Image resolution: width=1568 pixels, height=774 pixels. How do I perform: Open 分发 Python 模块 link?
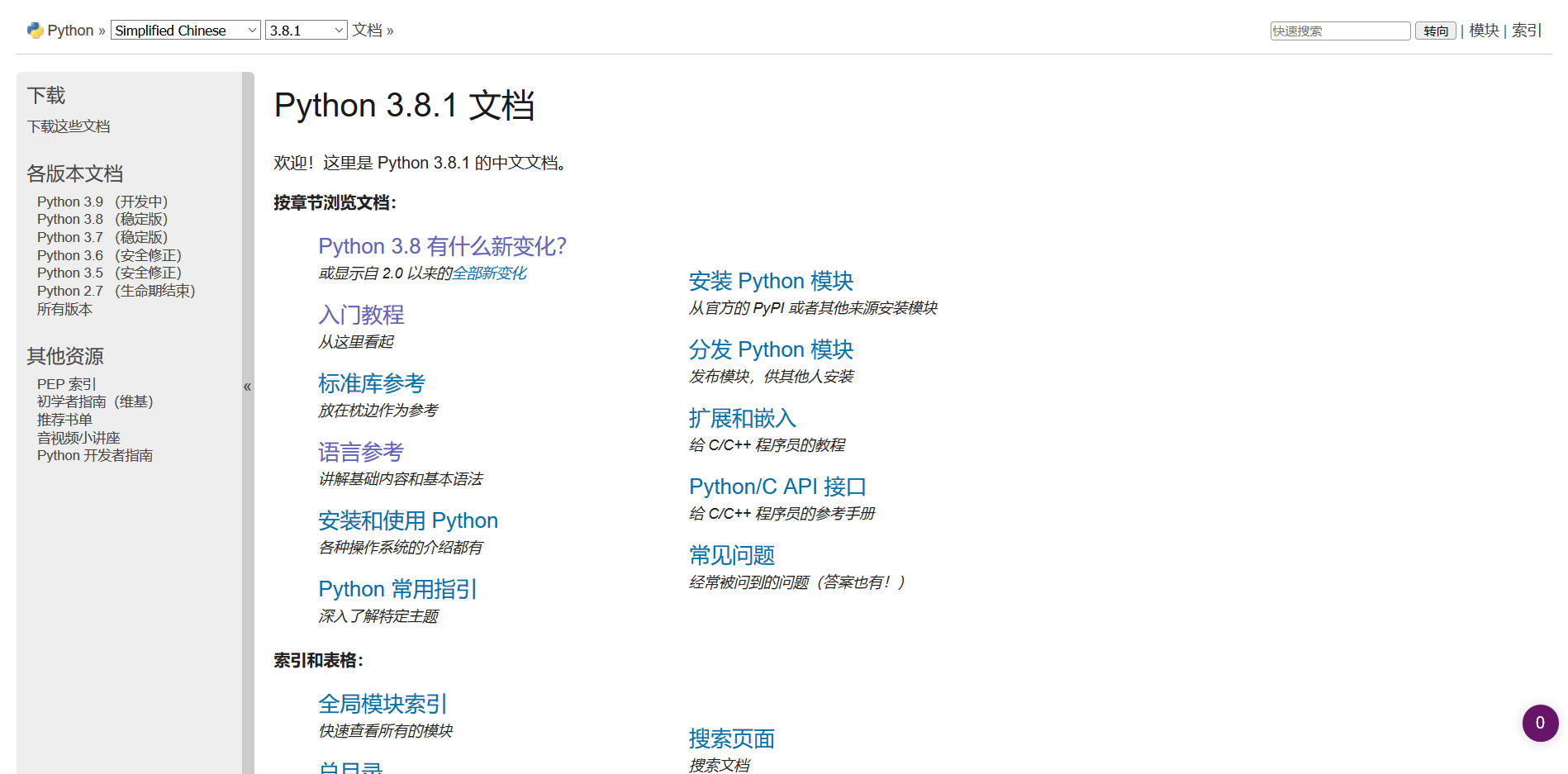[x=771, y=349]
